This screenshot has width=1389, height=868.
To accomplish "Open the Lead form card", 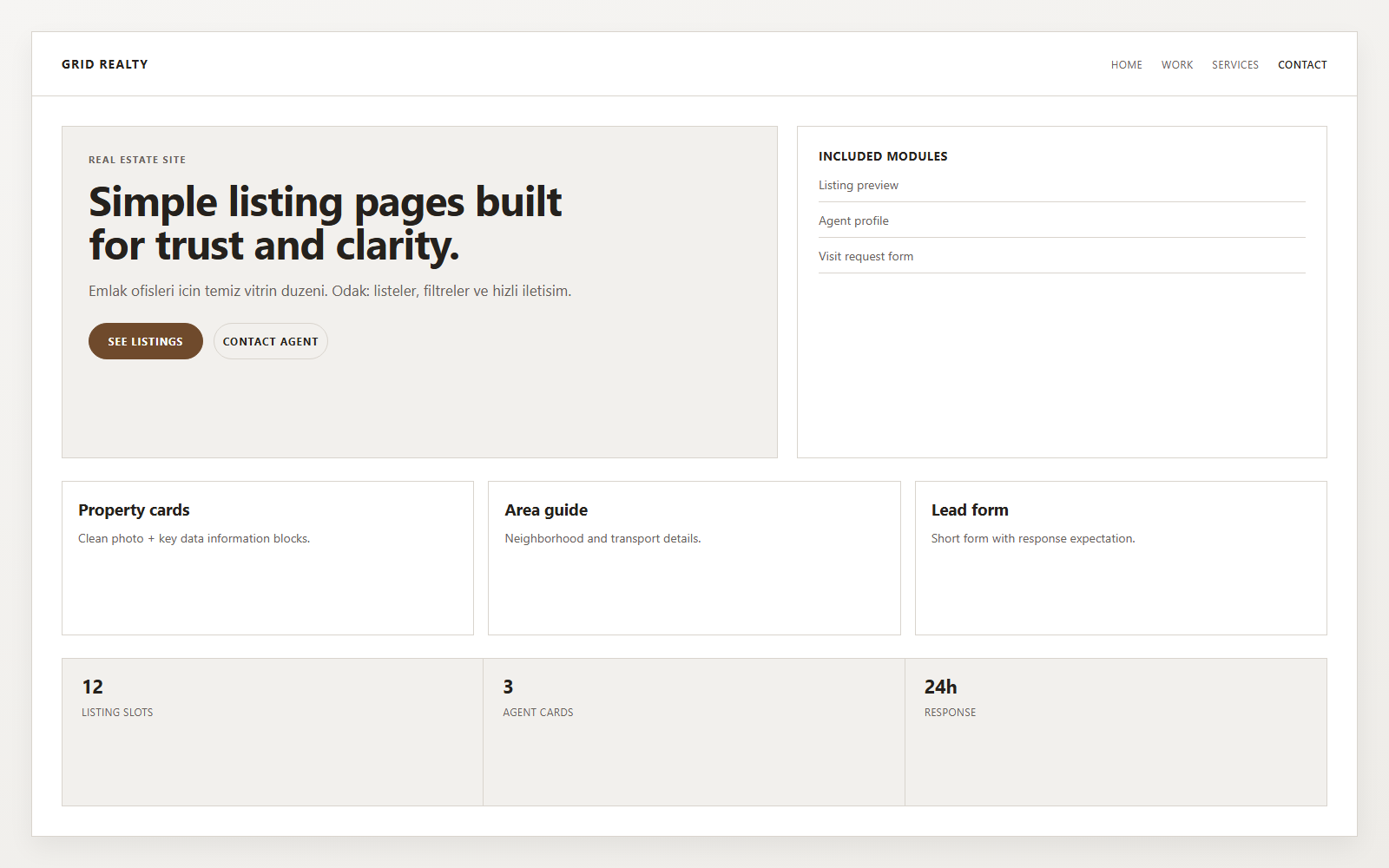I will [x=1120, y=557].
